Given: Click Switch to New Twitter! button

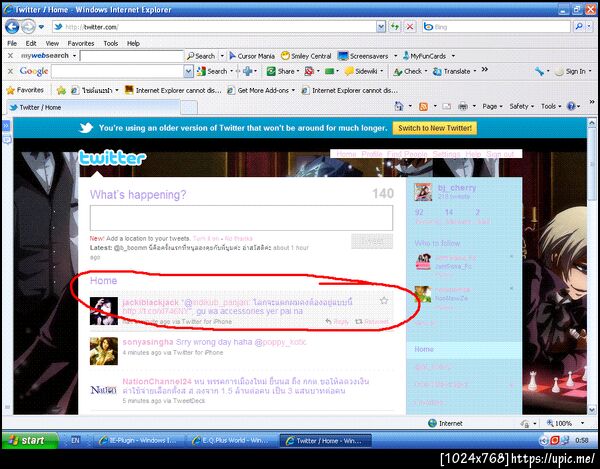Looking at the screenshot, I should tap(435, 128).
